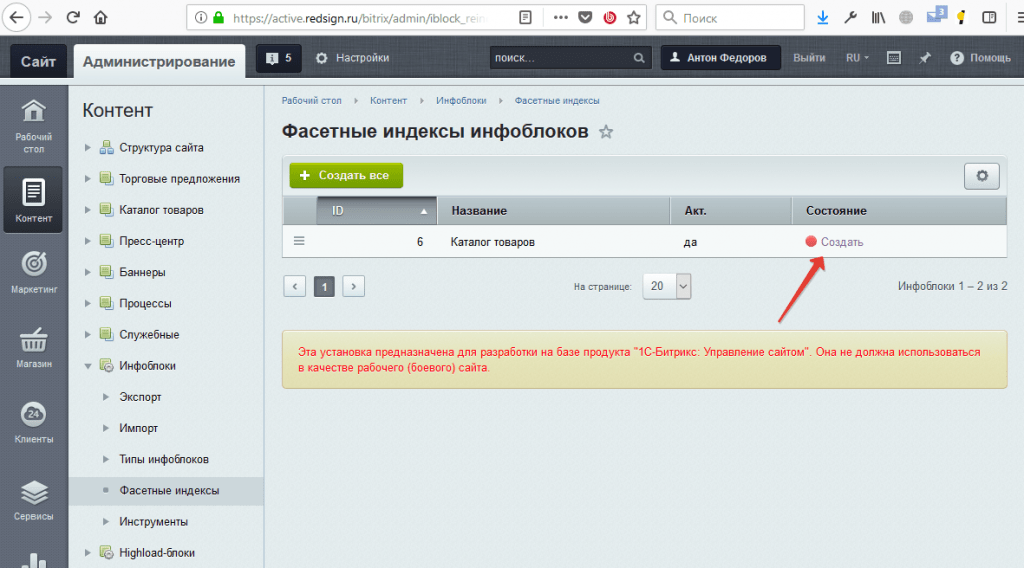Viewport: 1024px width, 568px height.
Task: Collapse the Инфоблоки tree node
Action: pyautogui.click(x=88, y=366)
